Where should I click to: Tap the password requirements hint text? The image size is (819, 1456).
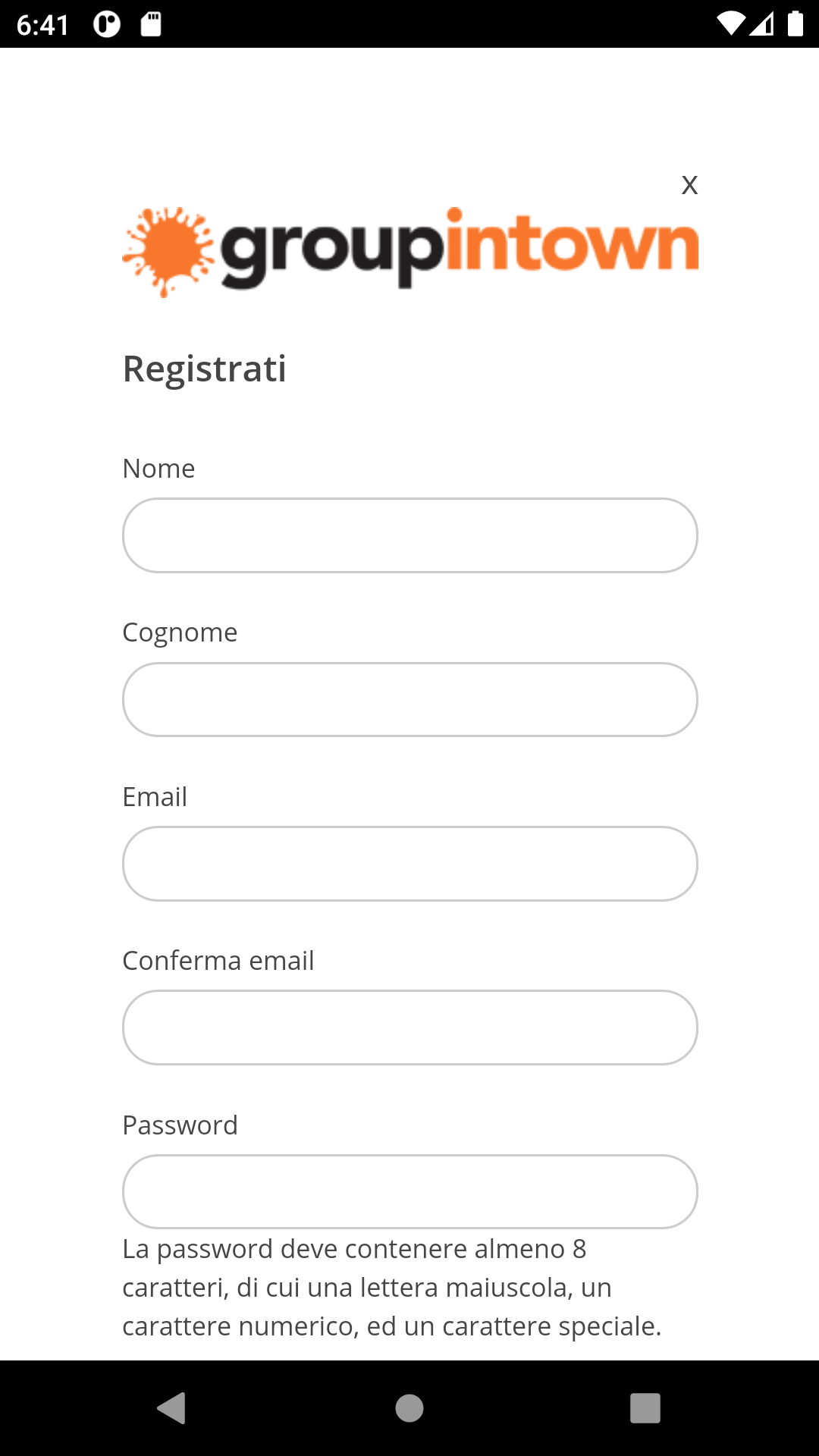click(392, 1288)
